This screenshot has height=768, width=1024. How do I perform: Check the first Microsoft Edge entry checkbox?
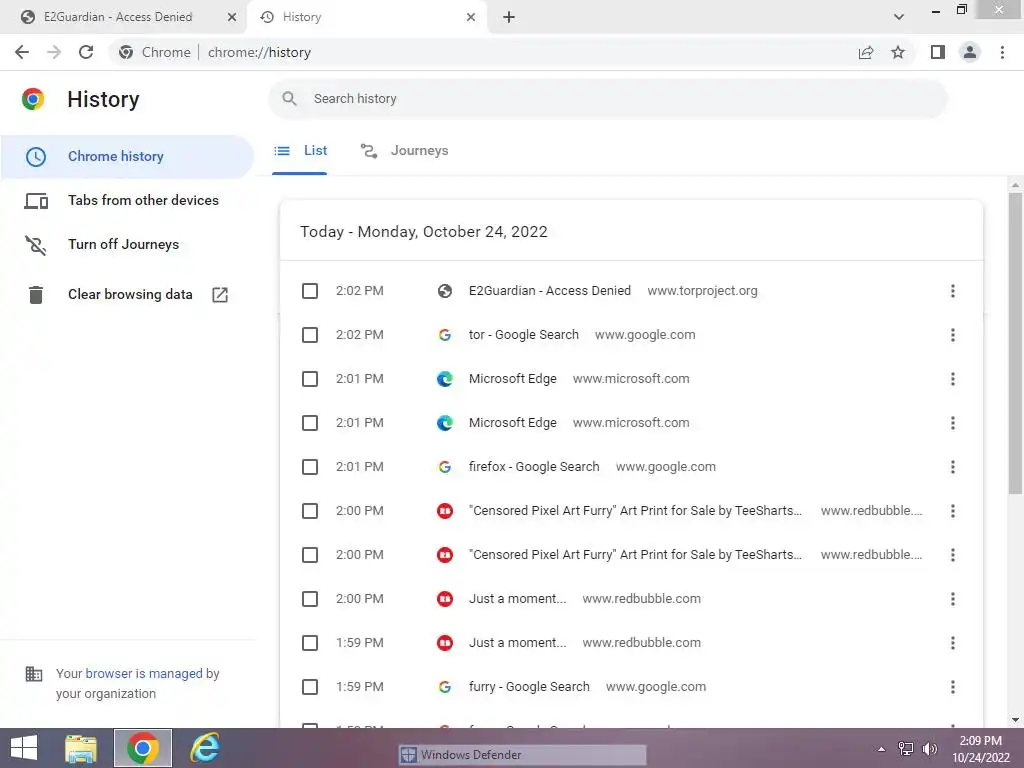point(310,379)
